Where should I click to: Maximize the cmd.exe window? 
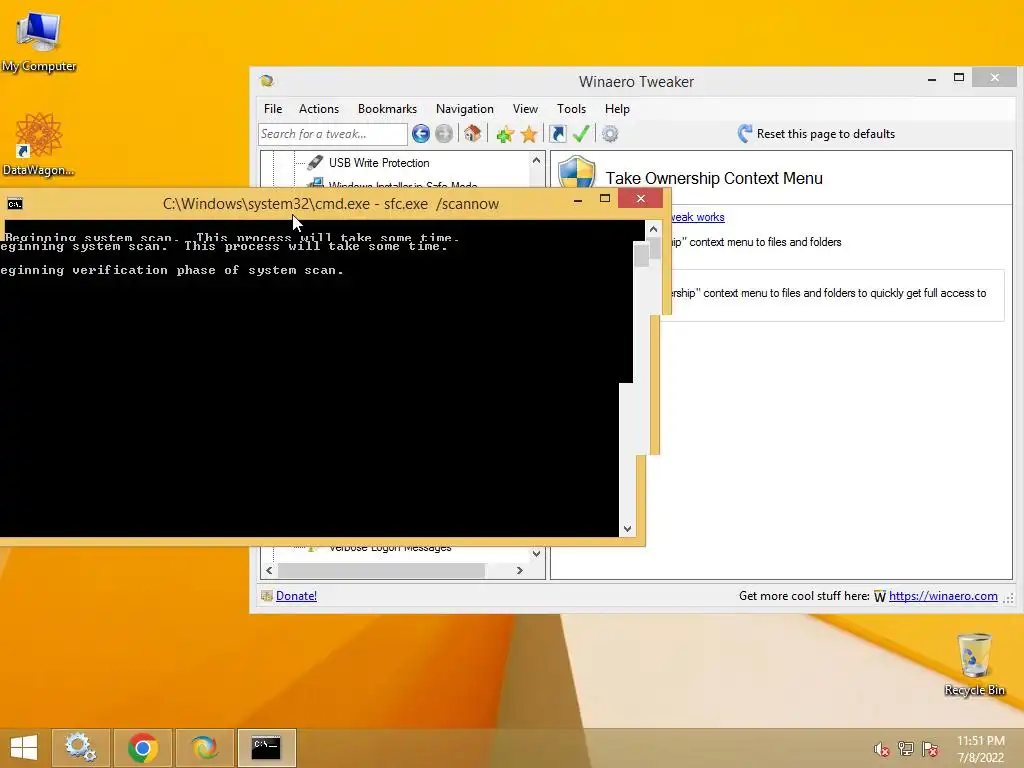tap(605, 199)
